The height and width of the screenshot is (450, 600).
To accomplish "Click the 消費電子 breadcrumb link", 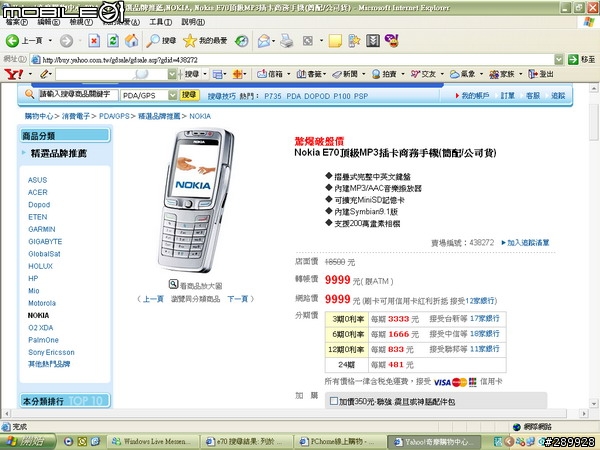I will click(x=76, y=116).
